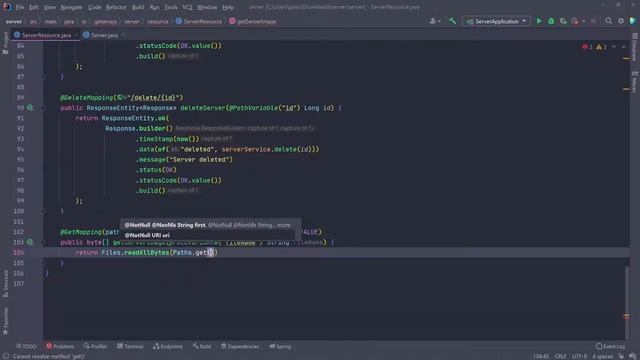Open the Problems tool window
This screenshot has height=360, width=640.
click(60, 346)
